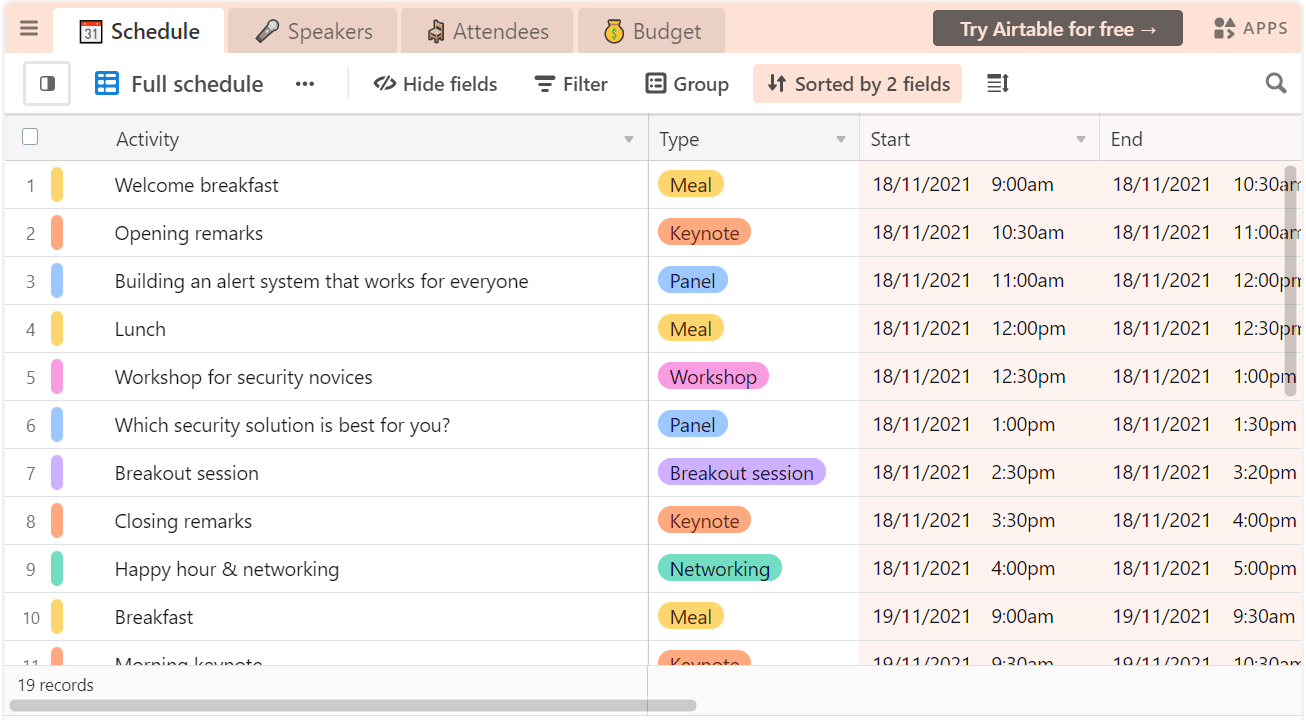Image resolution: width=1306 pixels, height=720 pixels.
Task: Open the Filter options
Action: tap(571, 84)
